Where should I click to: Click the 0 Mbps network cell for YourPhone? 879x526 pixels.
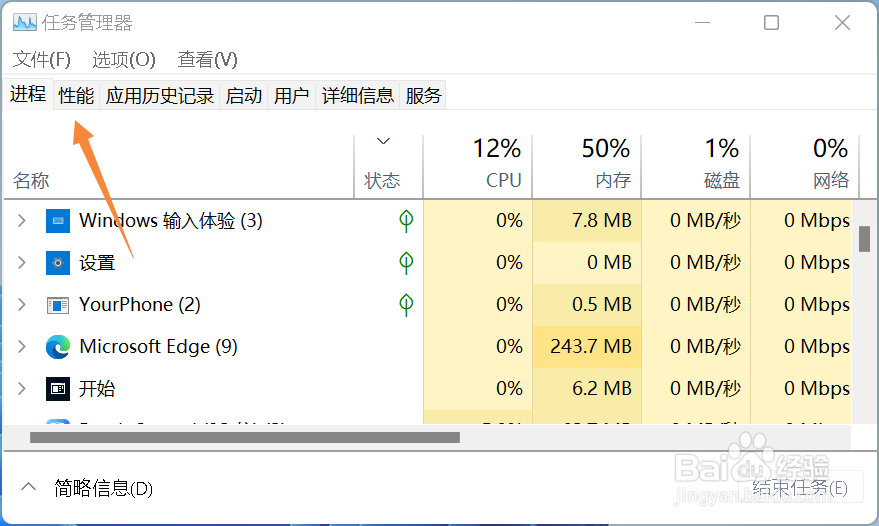[x=802, y=304]
